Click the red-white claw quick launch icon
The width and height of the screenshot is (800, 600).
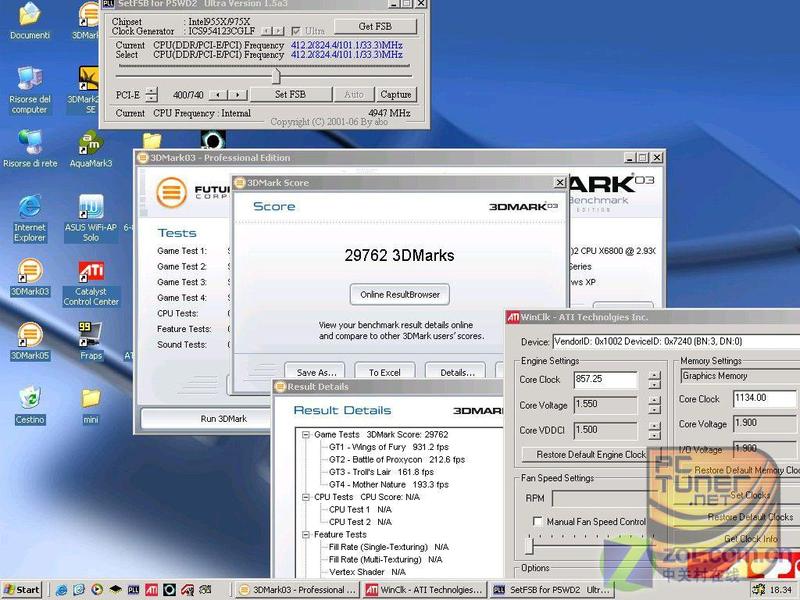coord(187,590)
